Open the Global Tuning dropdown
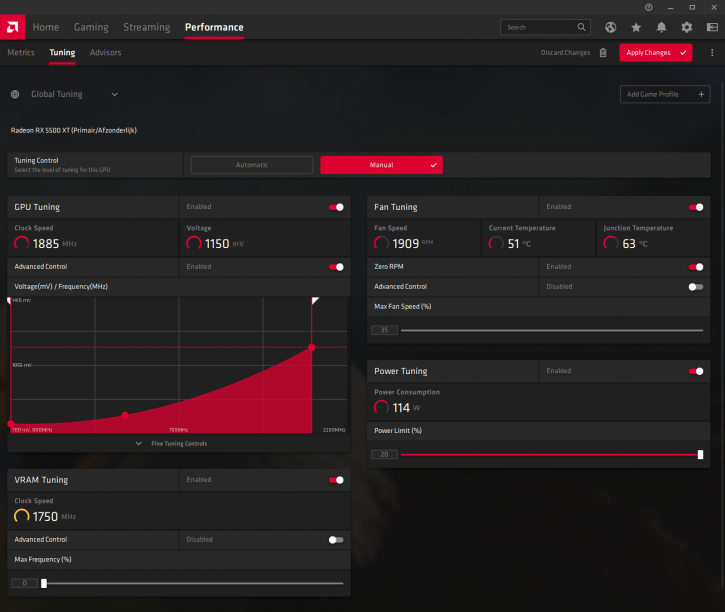 pyautogui.click(x=114, y=94)
